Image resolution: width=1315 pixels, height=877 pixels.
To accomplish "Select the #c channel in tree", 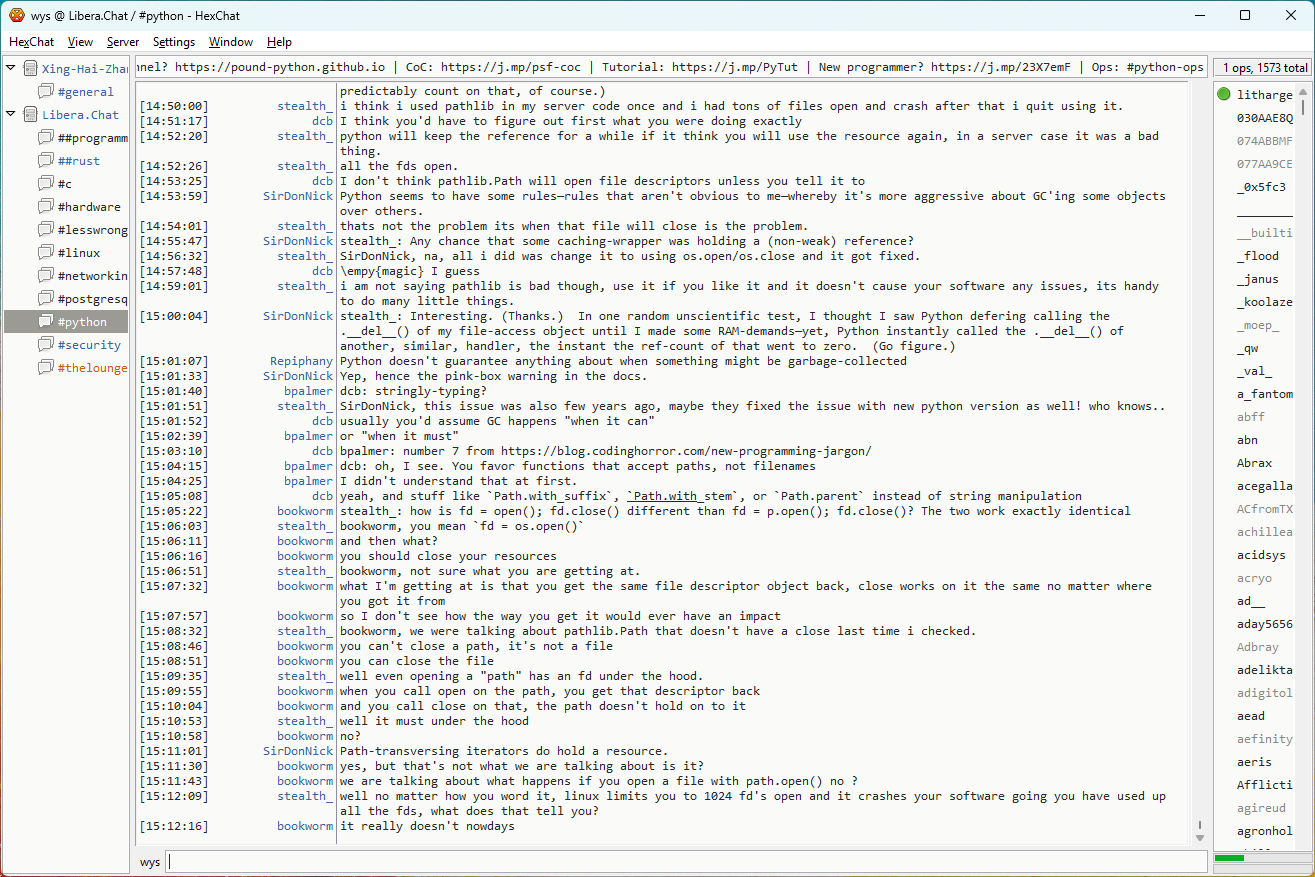I will tap(65, 184).
